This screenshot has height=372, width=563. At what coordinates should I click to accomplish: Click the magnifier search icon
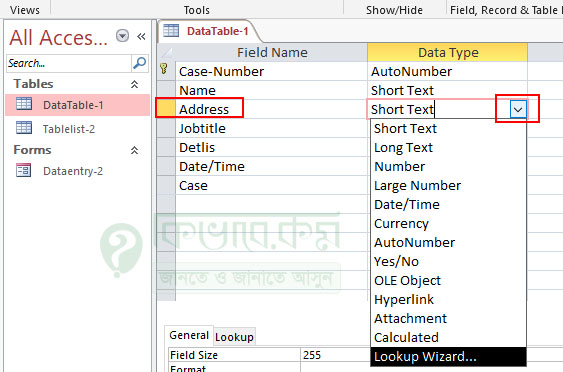point(140,63)
